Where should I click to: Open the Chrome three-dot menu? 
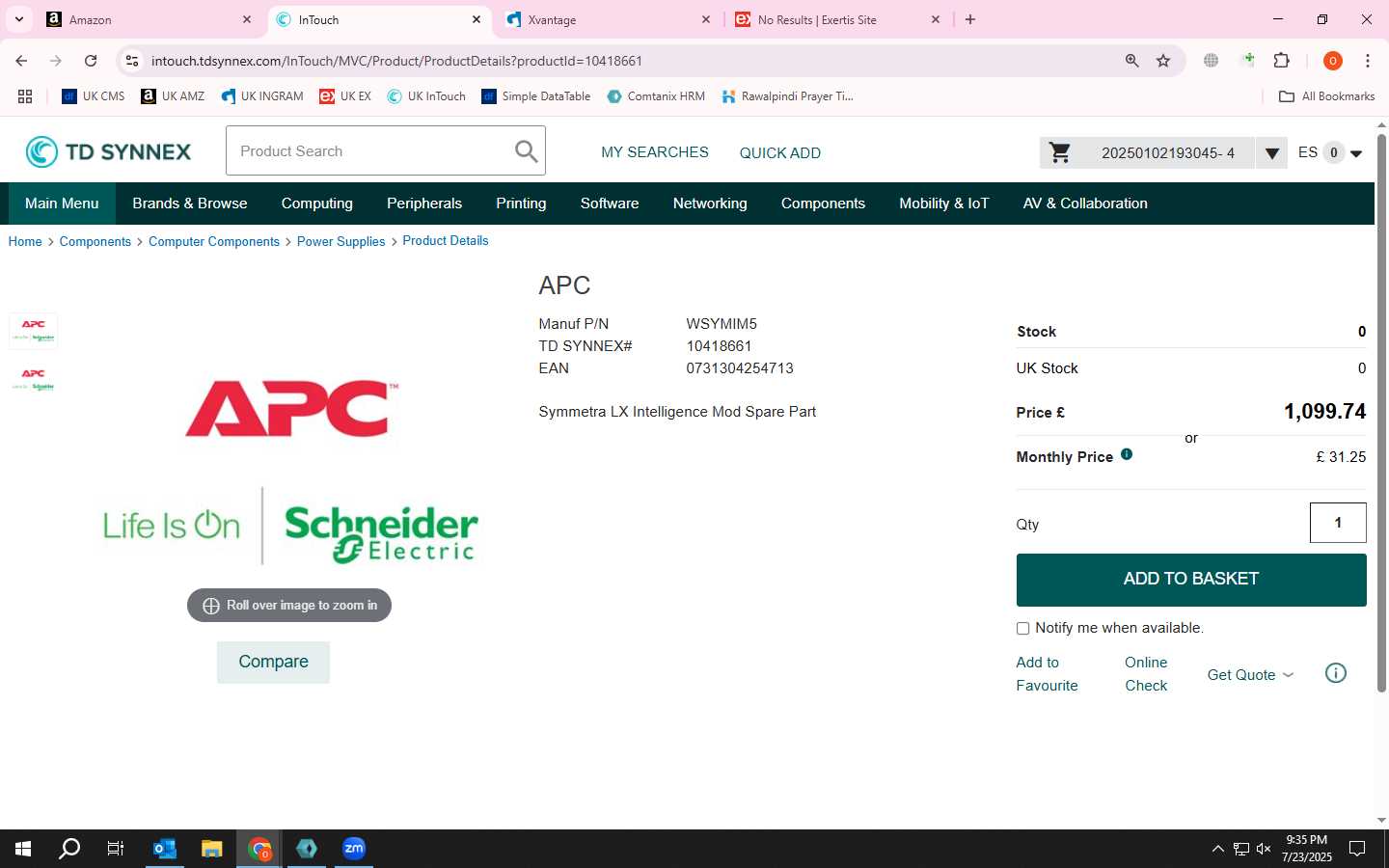(x=1368, y=61)
